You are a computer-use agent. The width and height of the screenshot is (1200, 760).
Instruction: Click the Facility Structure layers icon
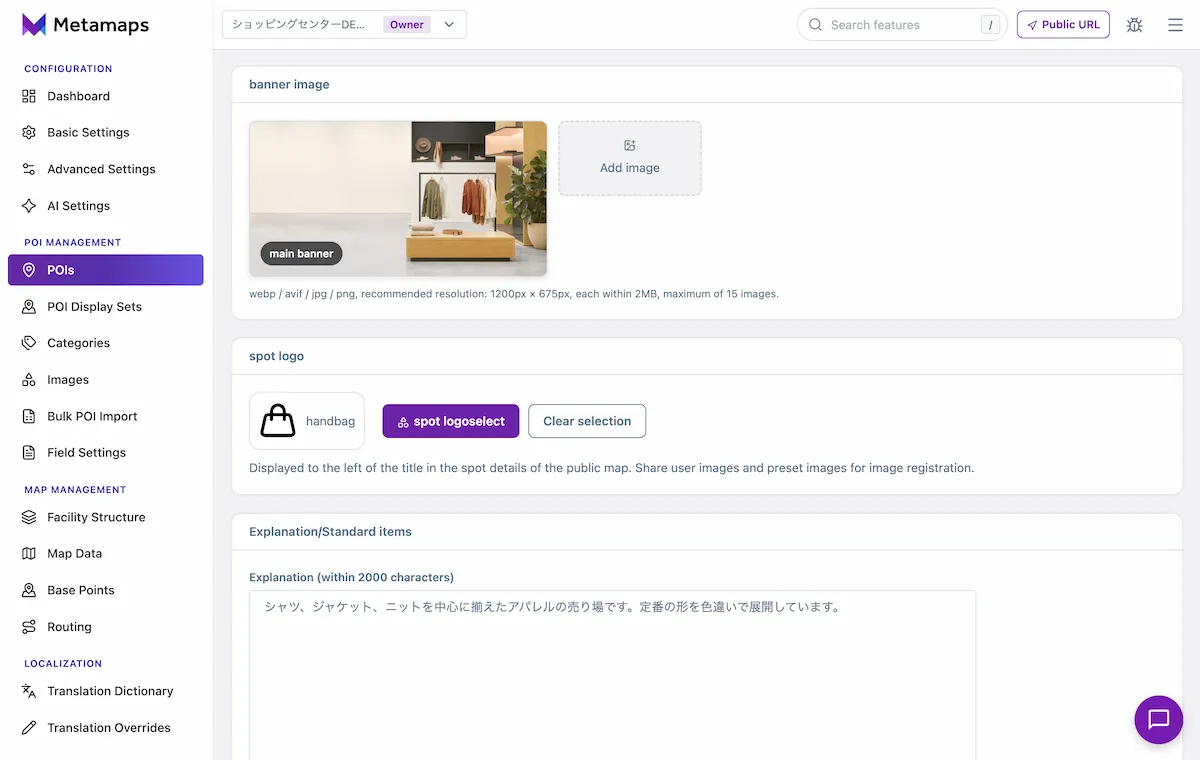pos(29,517)
